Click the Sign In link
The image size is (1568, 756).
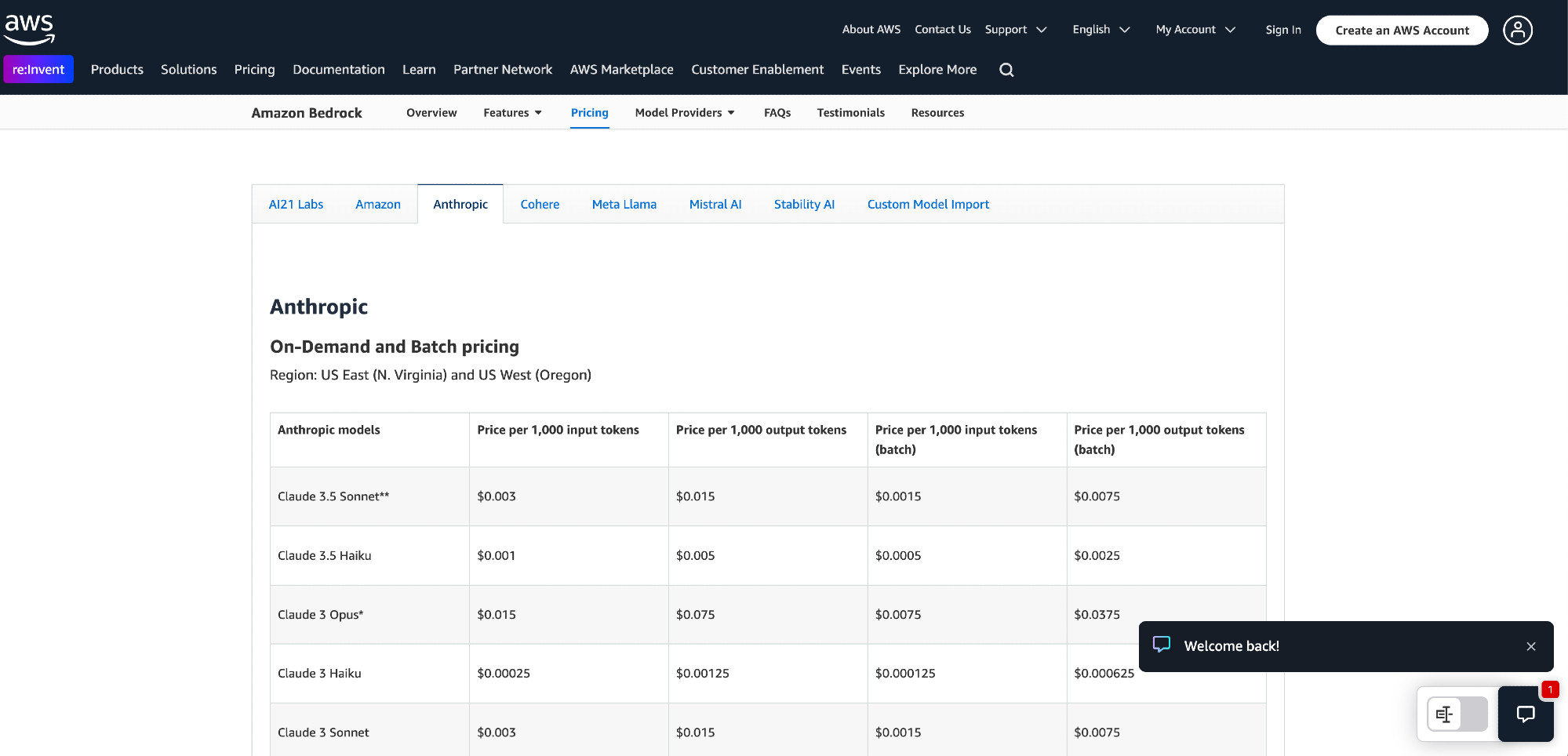pos(1282,30)
